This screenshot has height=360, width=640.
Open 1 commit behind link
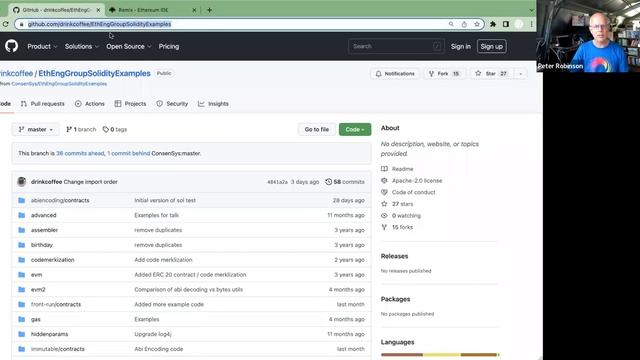coord(128,153)
